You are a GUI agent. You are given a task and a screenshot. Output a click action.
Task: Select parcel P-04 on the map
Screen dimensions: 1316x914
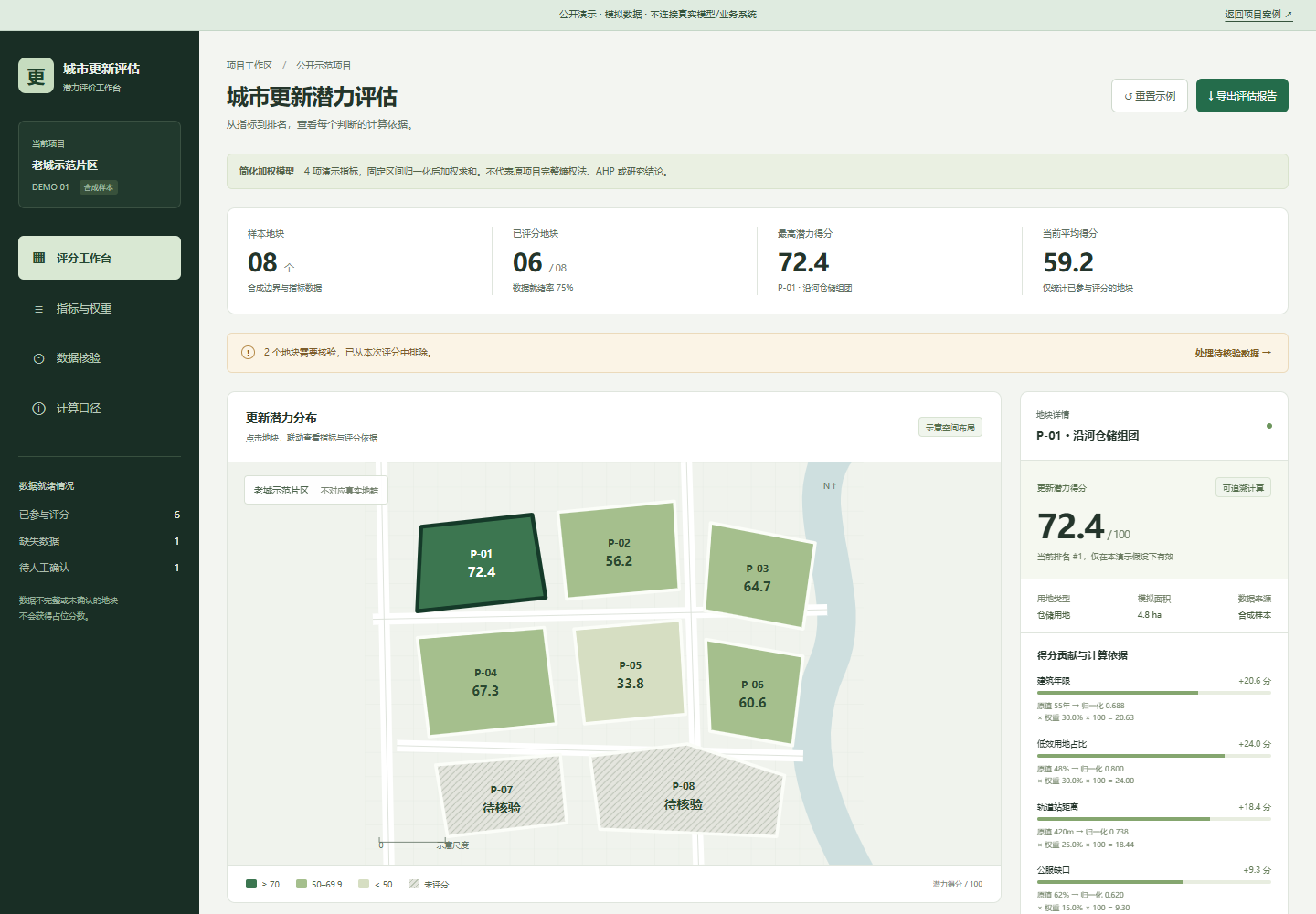485,682
